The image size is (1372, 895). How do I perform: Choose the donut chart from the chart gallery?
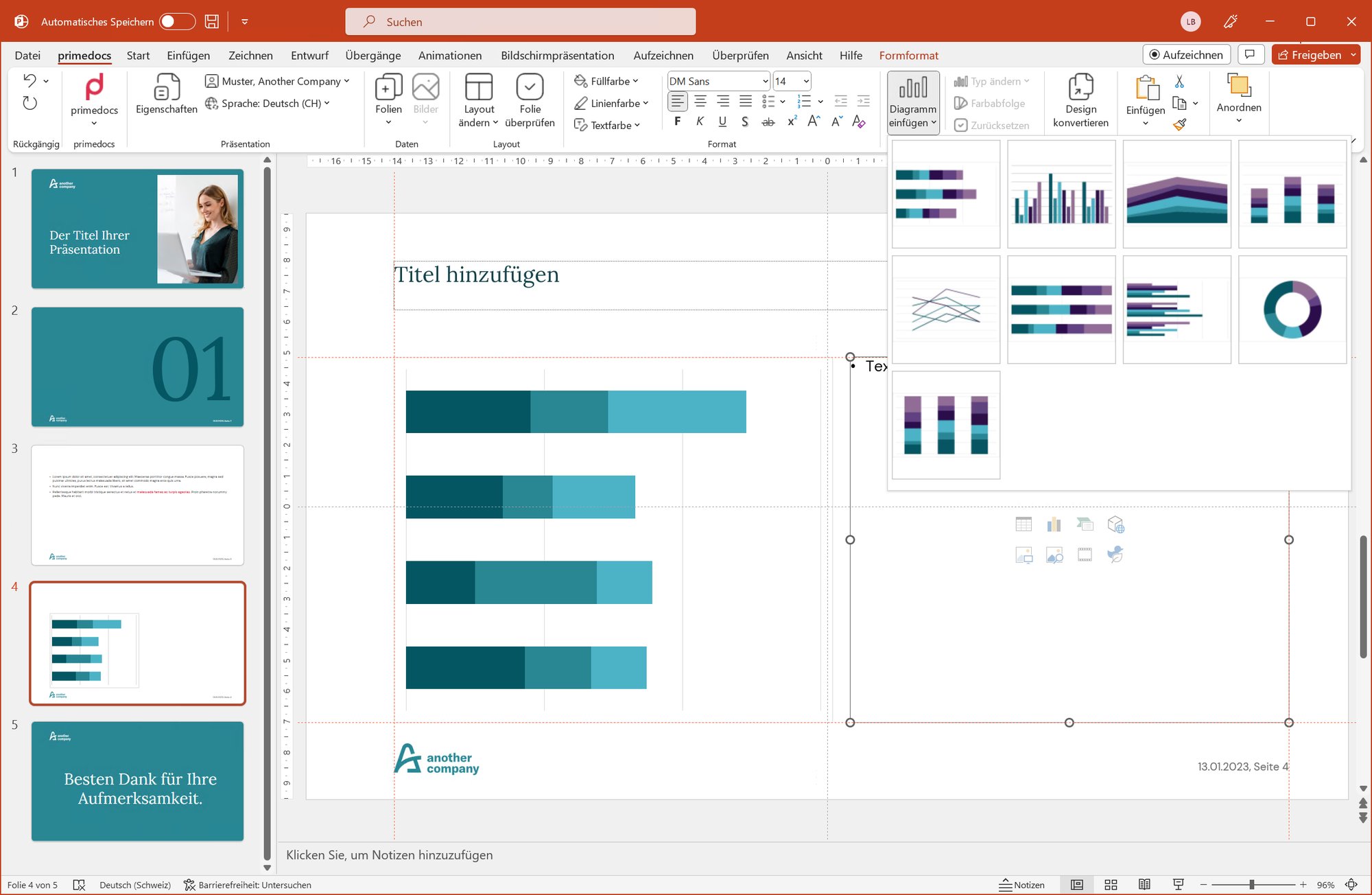click(1292, 310)
